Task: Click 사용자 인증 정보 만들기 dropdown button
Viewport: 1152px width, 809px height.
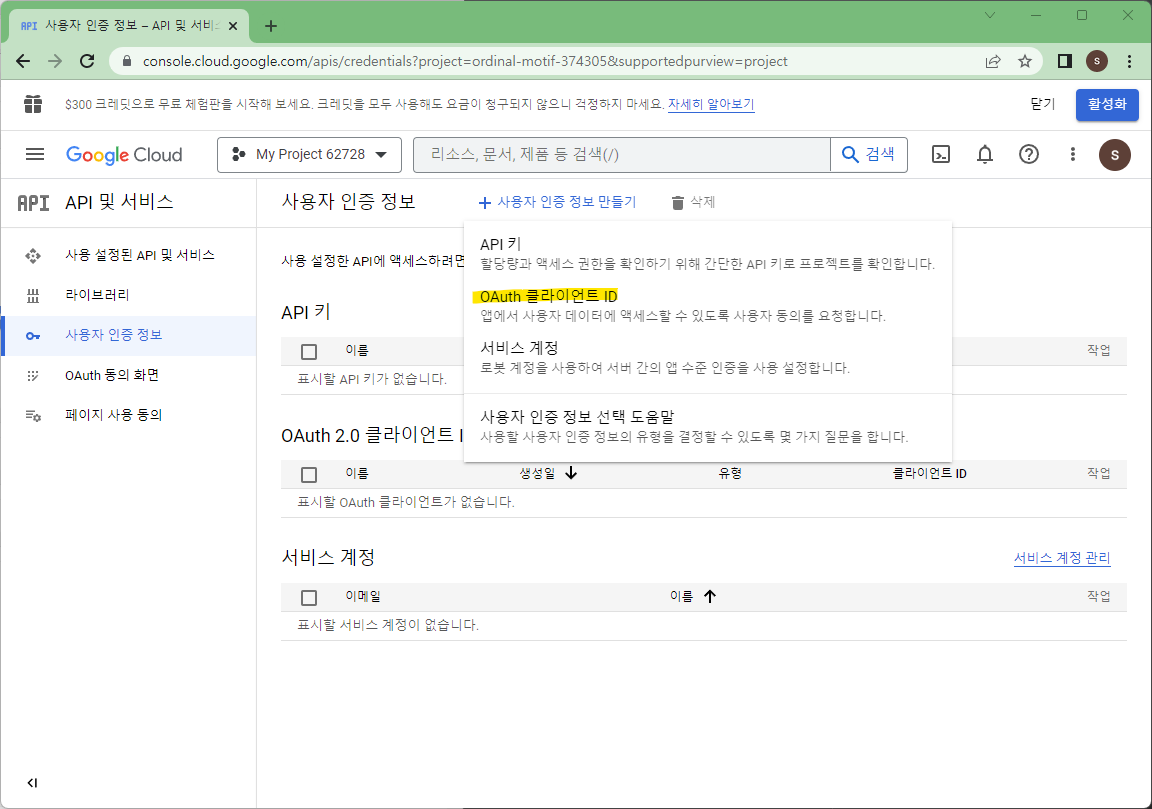Action: point(557,202)
